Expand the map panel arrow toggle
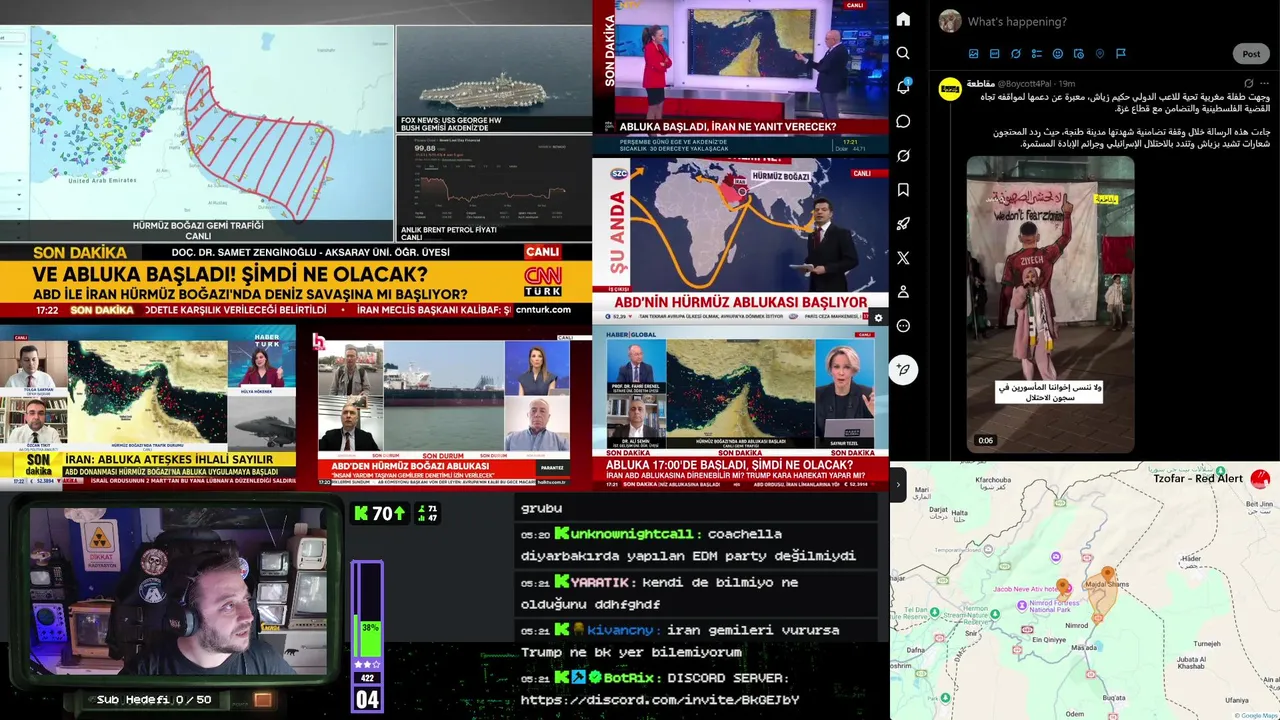The height and width of the screenshot is (720, 1280). click(897, 485)
